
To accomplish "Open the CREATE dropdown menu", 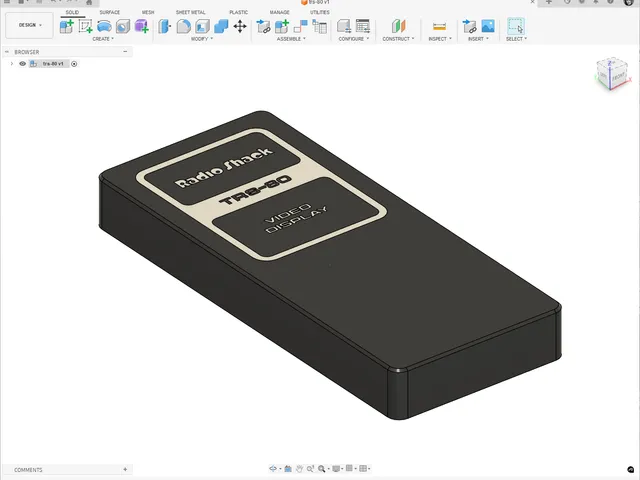I will tap(103, 39).
